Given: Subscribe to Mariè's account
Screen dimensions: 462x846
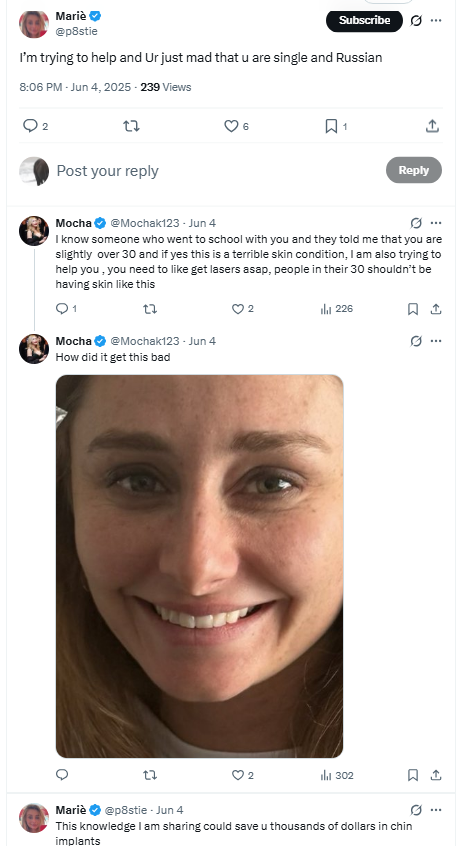Looking at the screenshot, I should pos(364,21).
